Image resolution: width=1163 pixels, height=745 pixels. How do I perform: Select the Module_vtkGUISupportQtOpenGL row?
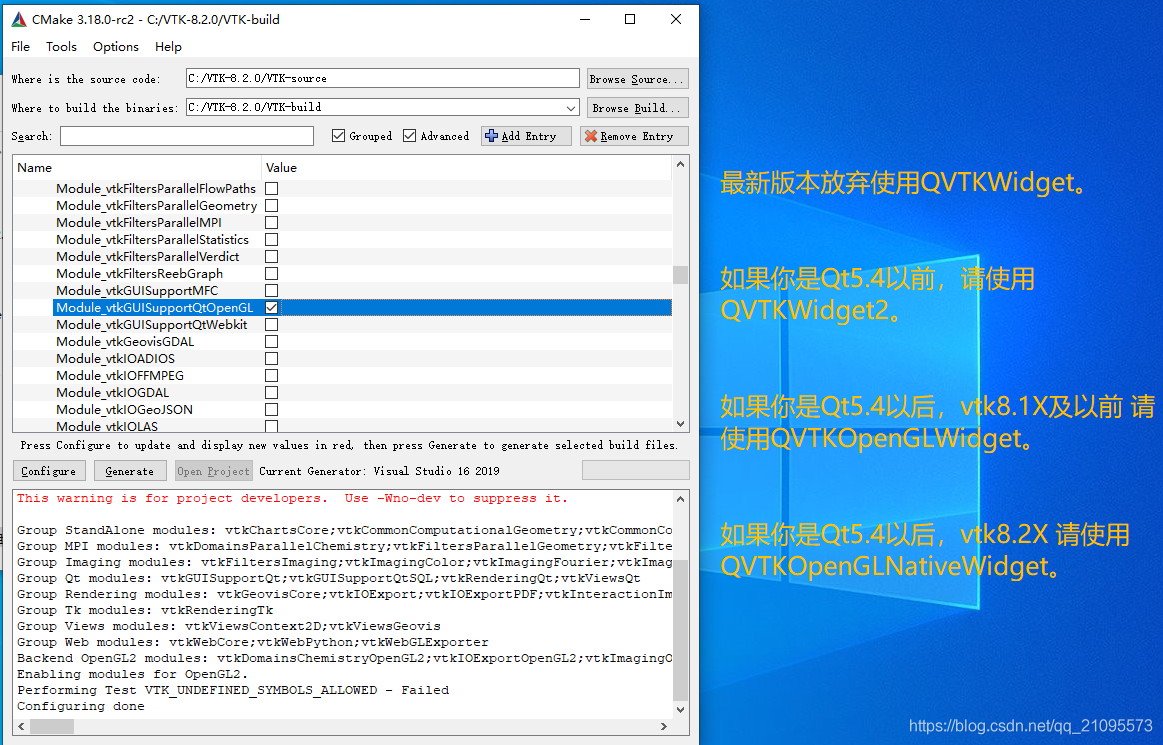362,307
